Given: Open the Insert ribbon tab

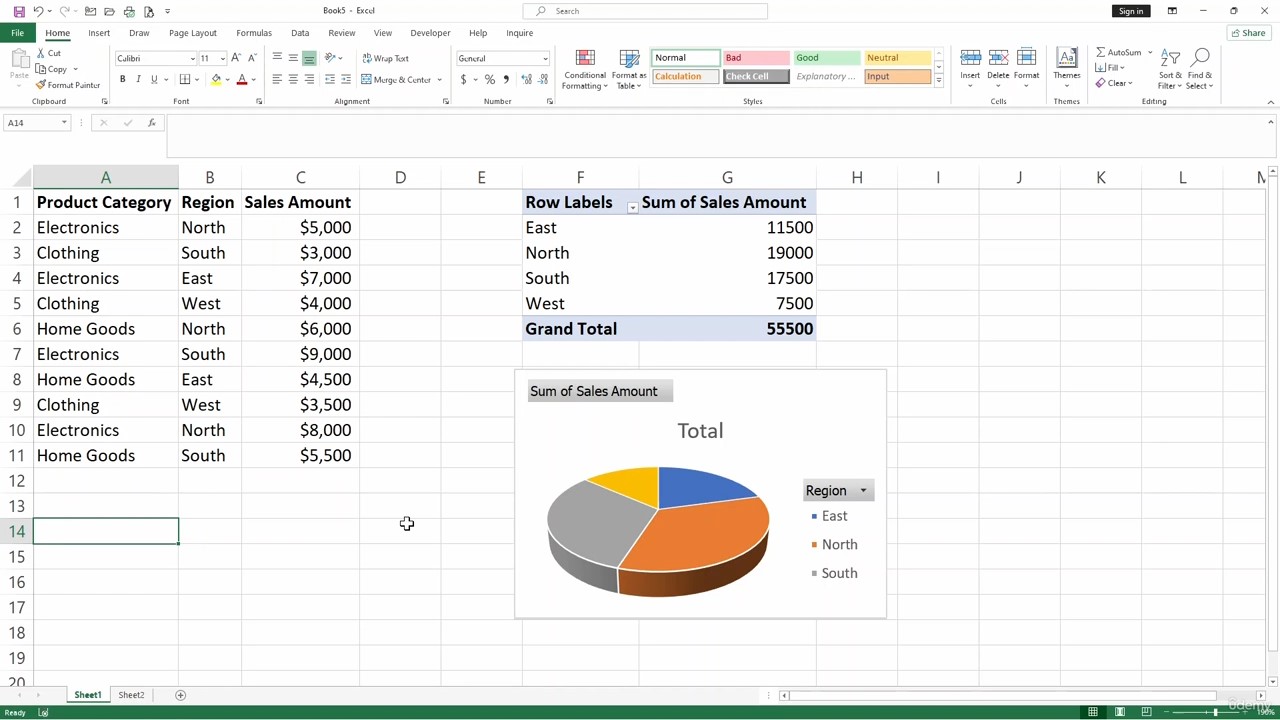Looking at the screenshot, I should tap(99, 33).
